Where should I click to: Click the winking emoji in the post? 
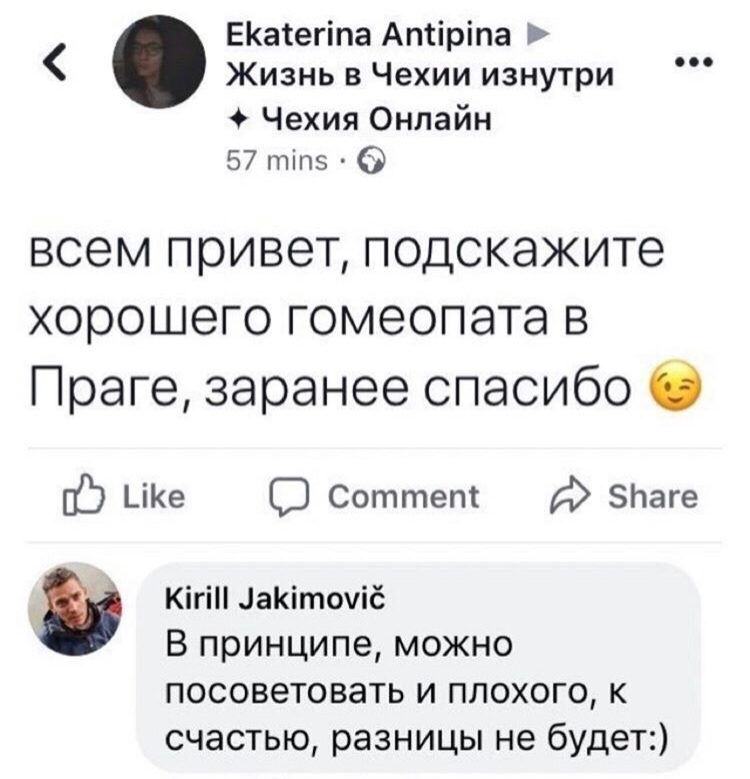[x=676, y=386]
